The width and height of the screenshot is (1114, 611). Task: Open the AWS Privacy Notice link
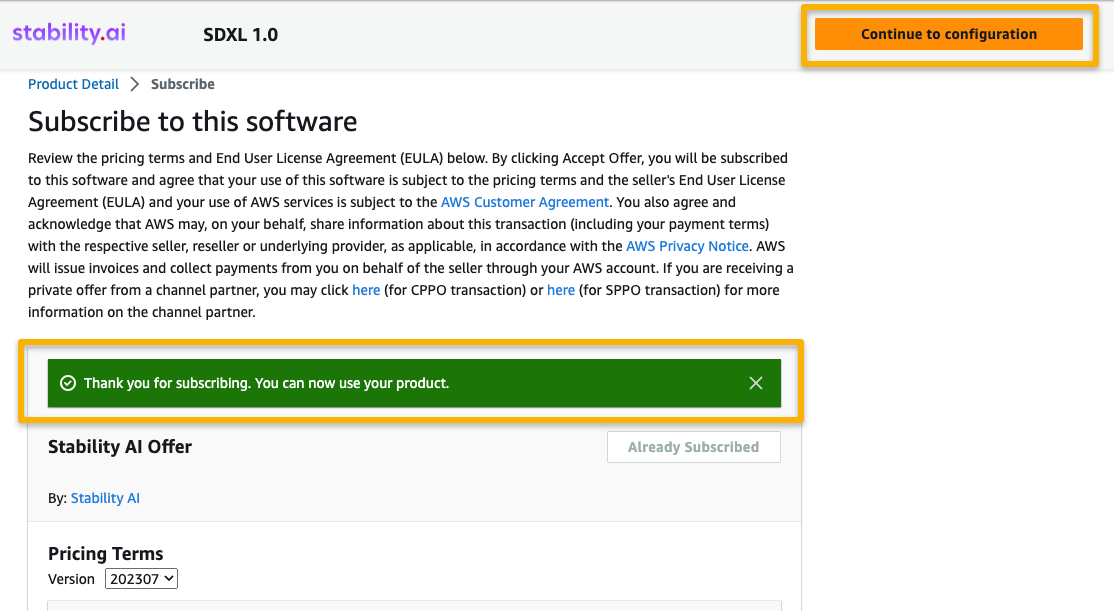(x=687, y=246)
